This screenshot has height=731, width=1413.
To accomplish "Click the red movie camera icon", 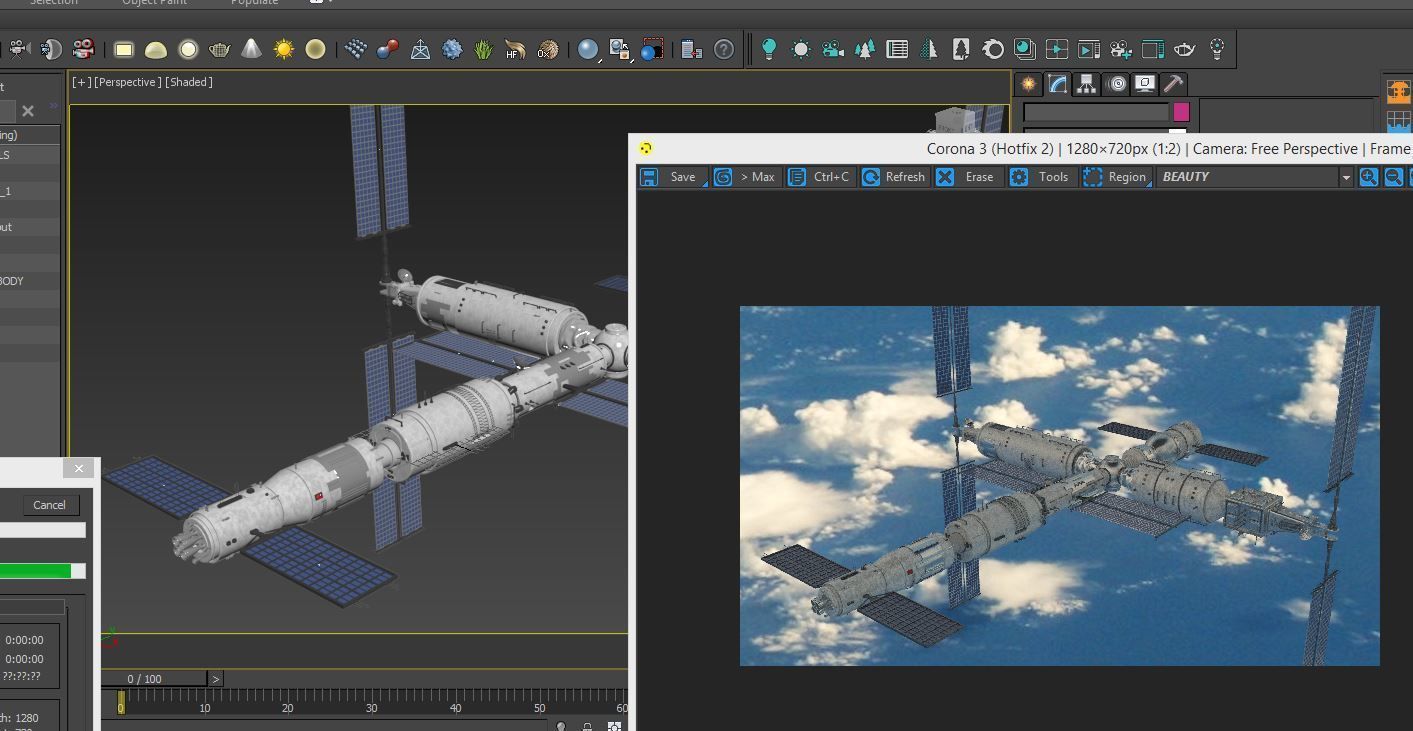I will [x=83, y=49].
